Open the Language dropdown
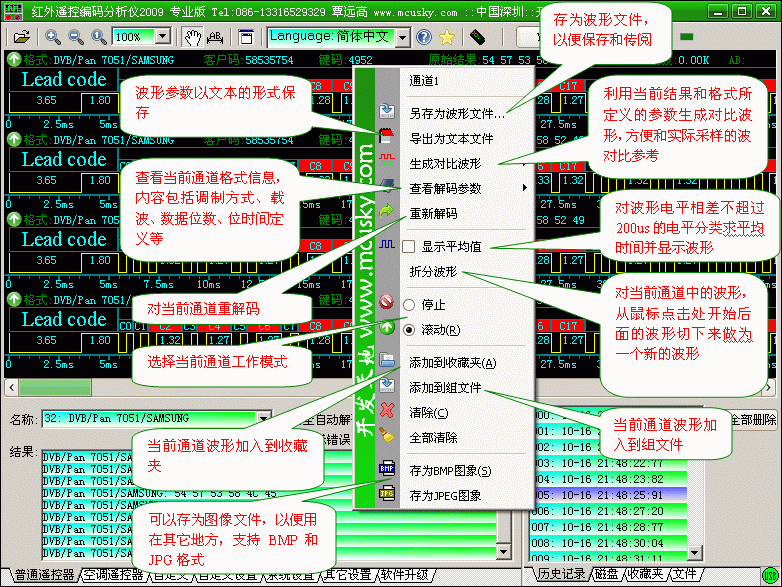This screenshot has height=587, width=782. click(402, 37)
